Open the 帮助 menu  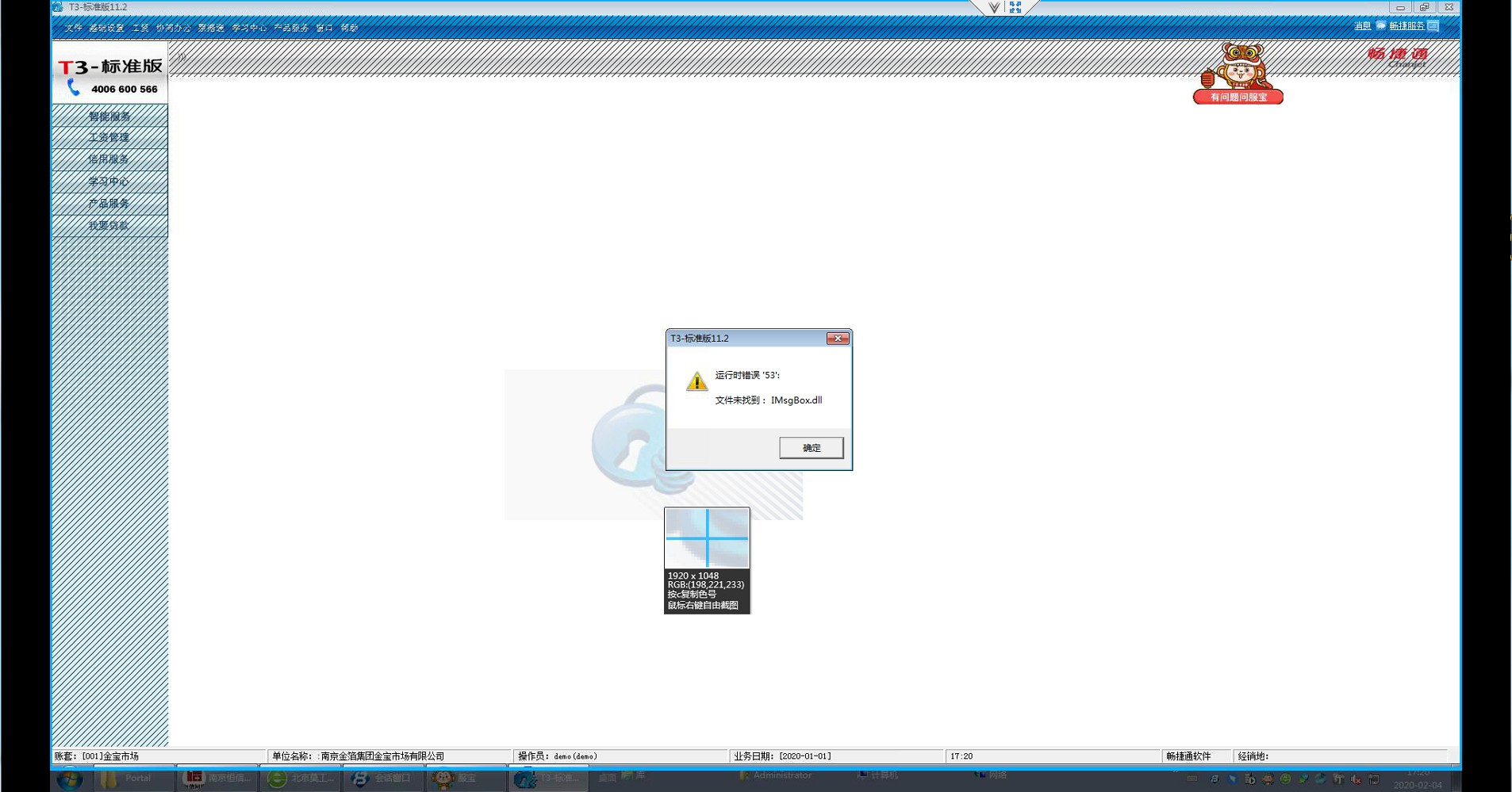(x=349, y=28)
